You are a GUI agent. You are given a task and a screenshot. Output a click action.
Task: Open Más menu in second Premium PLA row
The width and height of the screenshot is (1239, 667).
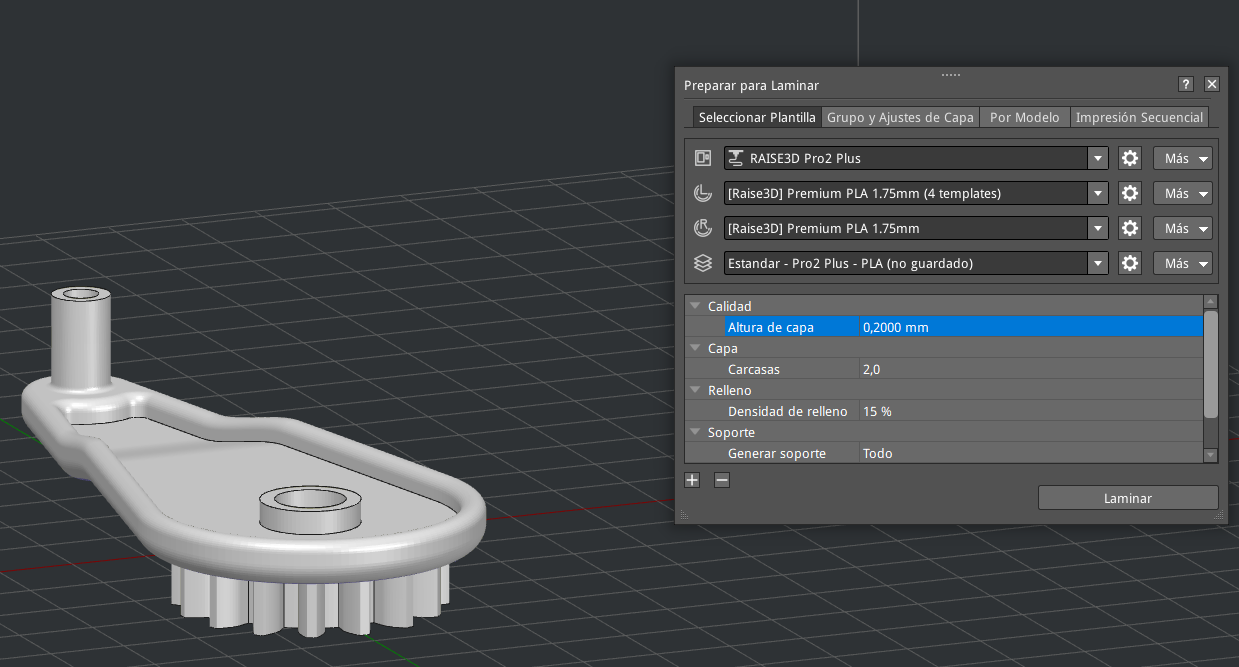(x=1183, y=228)
